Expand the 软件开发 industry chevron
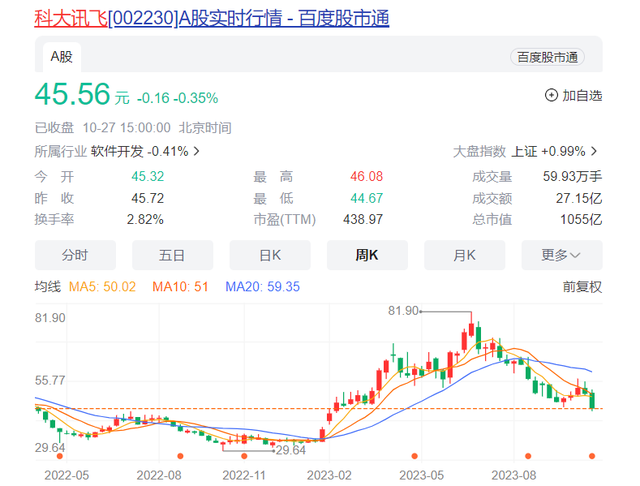Screen dimensions: 640x486 point(197,152)
